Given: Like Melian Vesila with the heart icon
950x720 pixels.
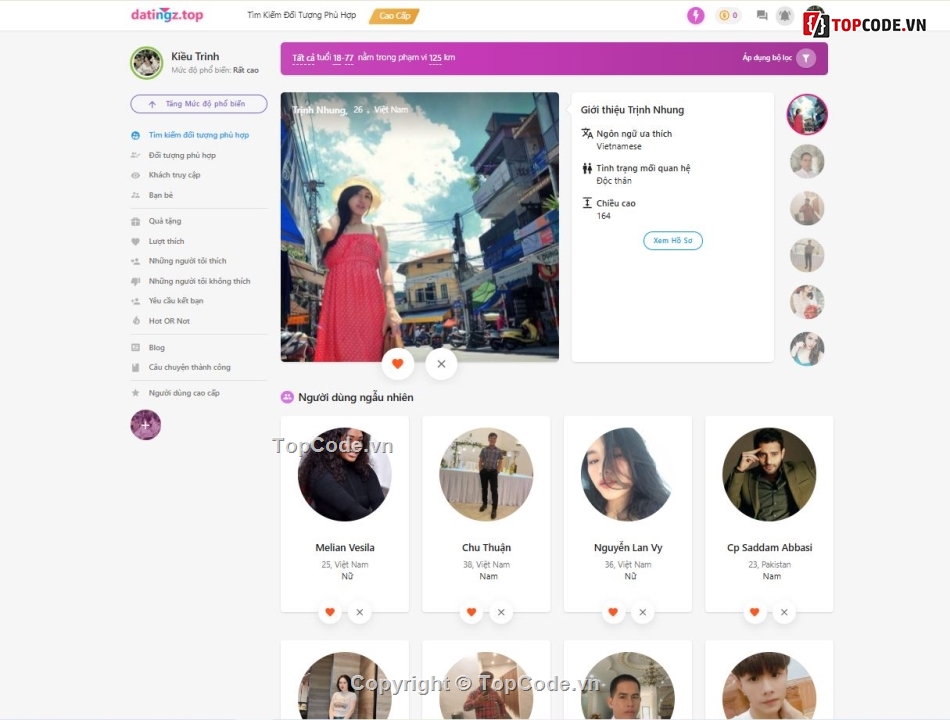Looking at the screenshot, I should point(330,612).
